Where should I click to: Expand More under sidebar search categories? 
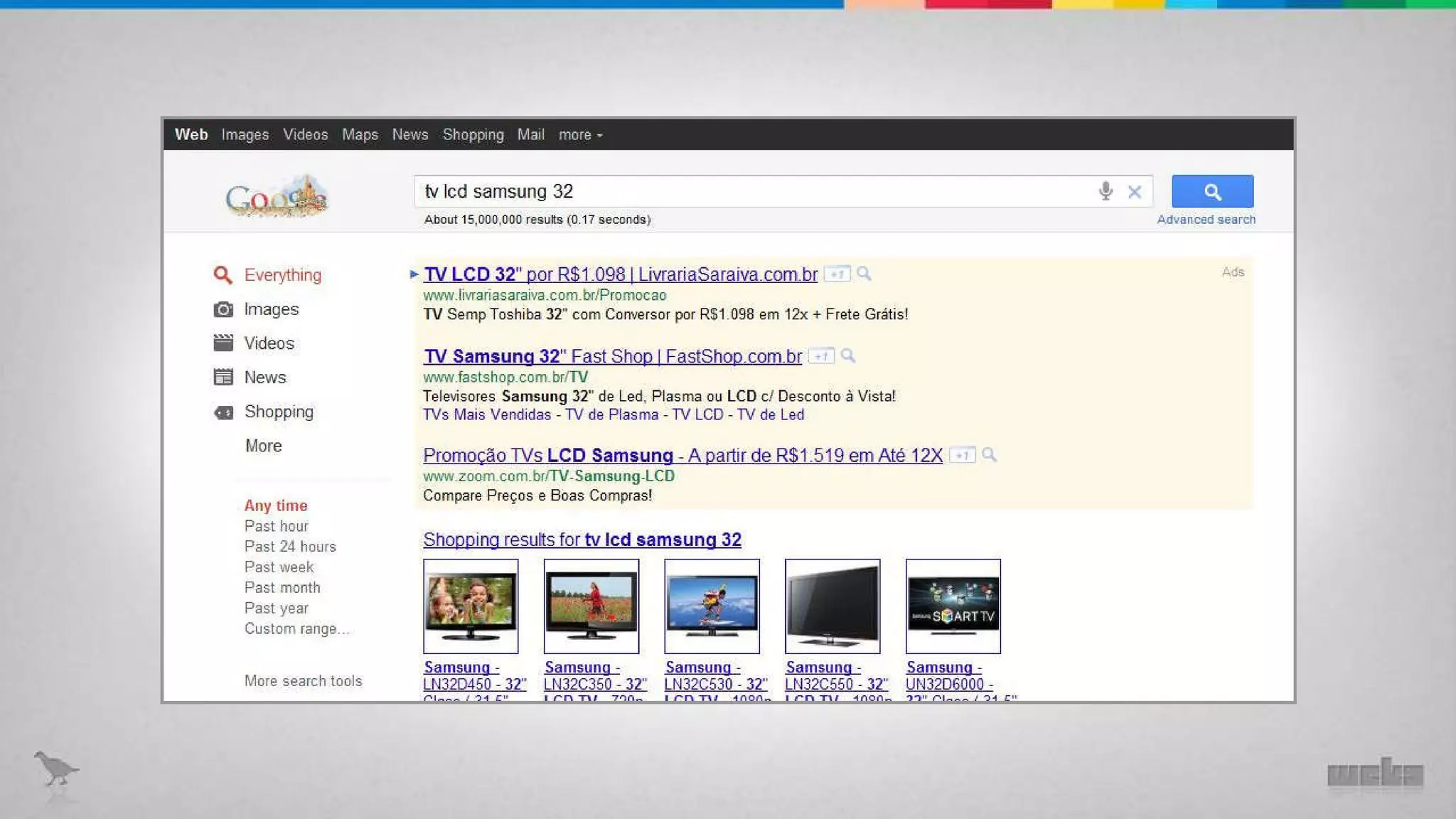[x=263, y=446]
